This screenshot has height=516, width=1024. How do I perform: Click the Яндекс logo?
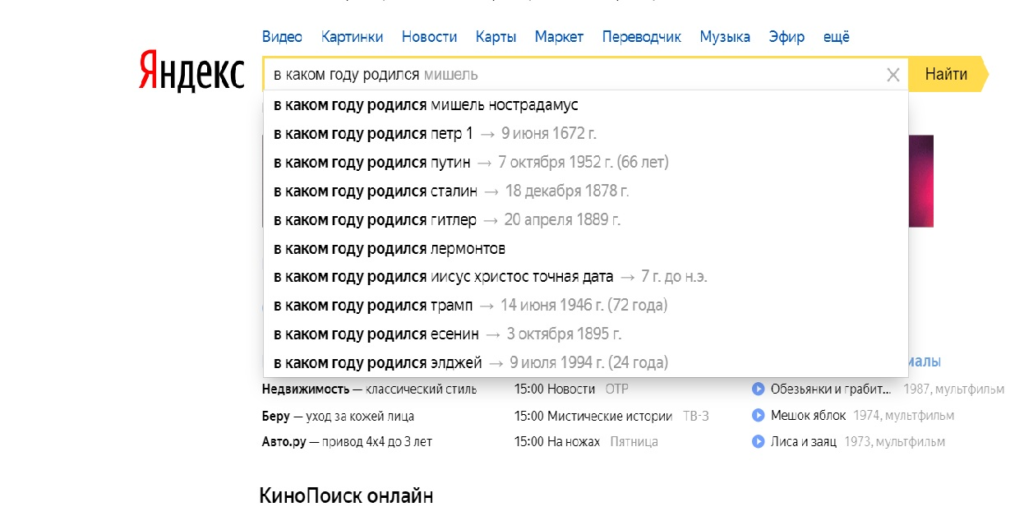click(x=191, y=71)
